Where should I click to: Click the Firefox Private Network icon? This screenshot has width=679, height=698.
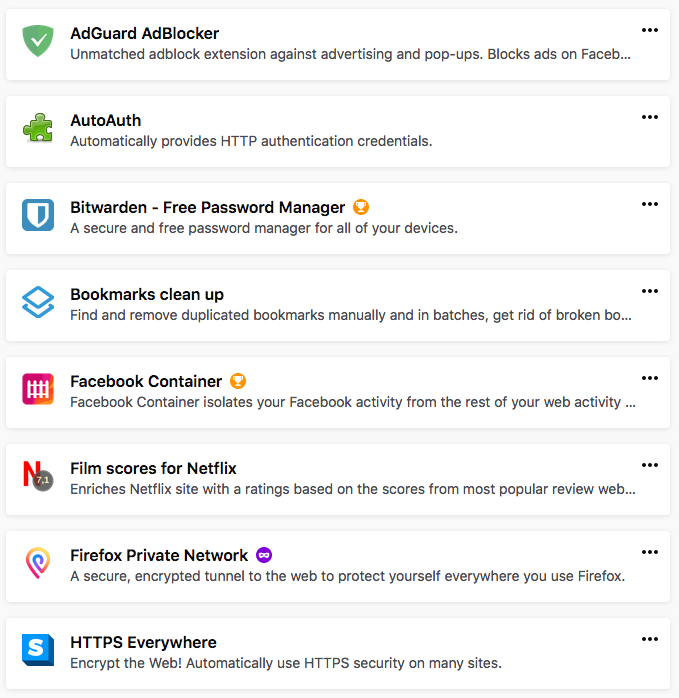pos(38,563)
